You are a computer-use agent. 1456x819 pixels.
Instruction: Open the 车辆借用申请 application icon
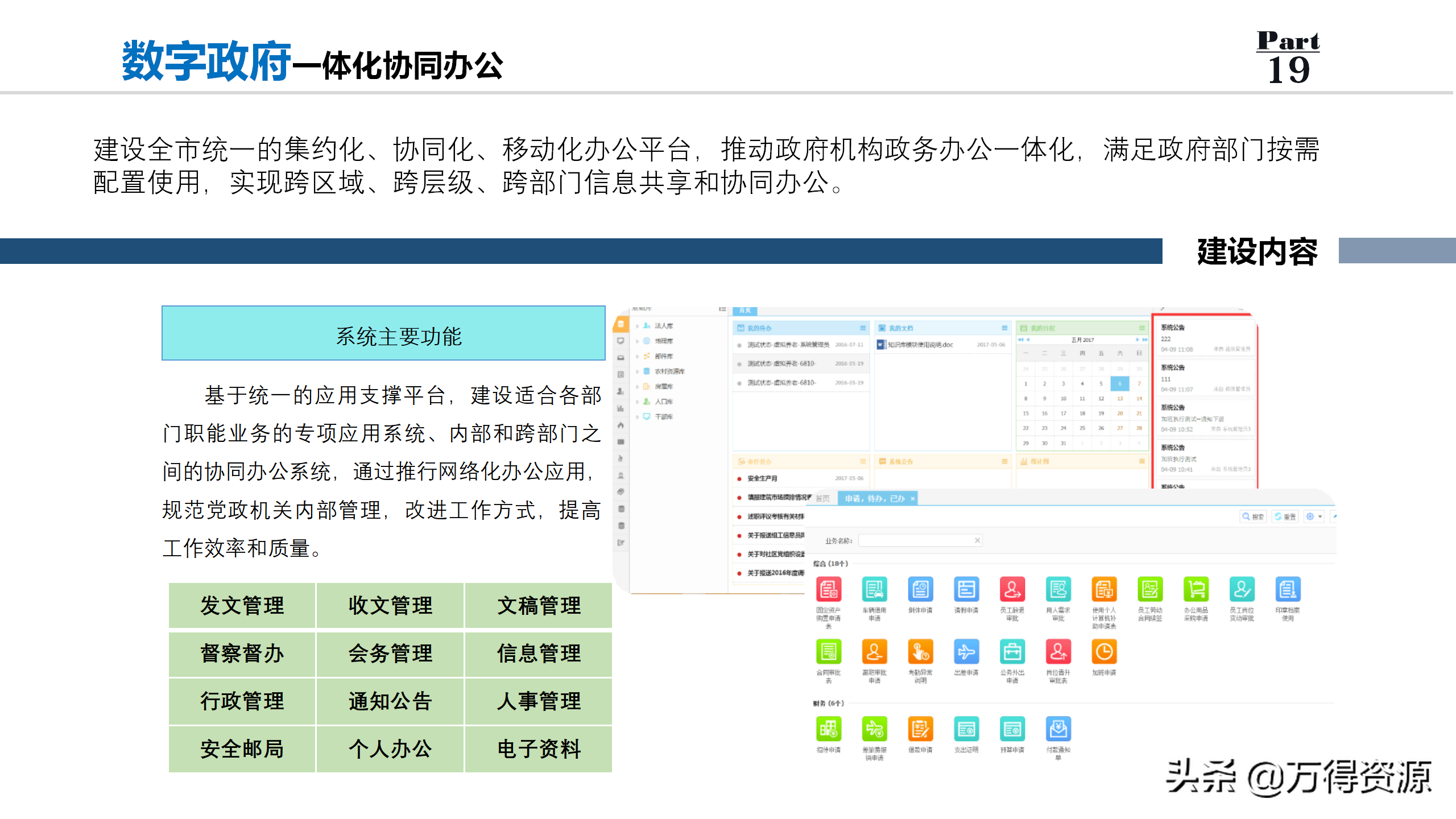(874, 589)
